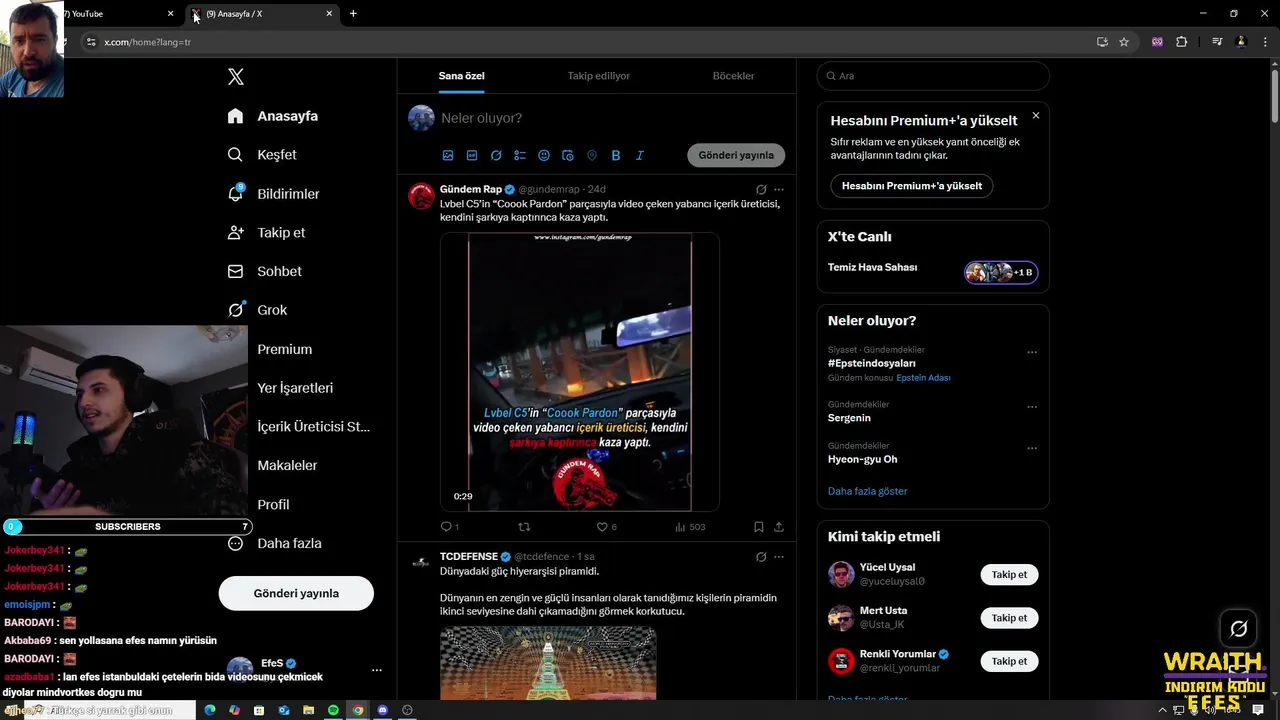Toggle bold formatting in the composer
1280x720 pixels.
(x=616, y=155)
